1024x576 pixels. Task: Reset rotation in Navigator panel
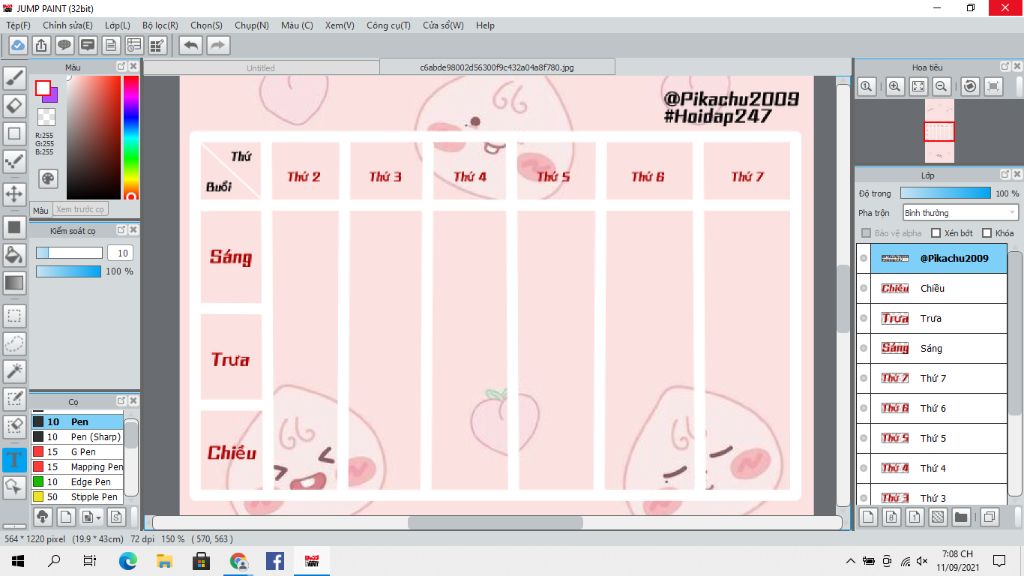[970, 86]
